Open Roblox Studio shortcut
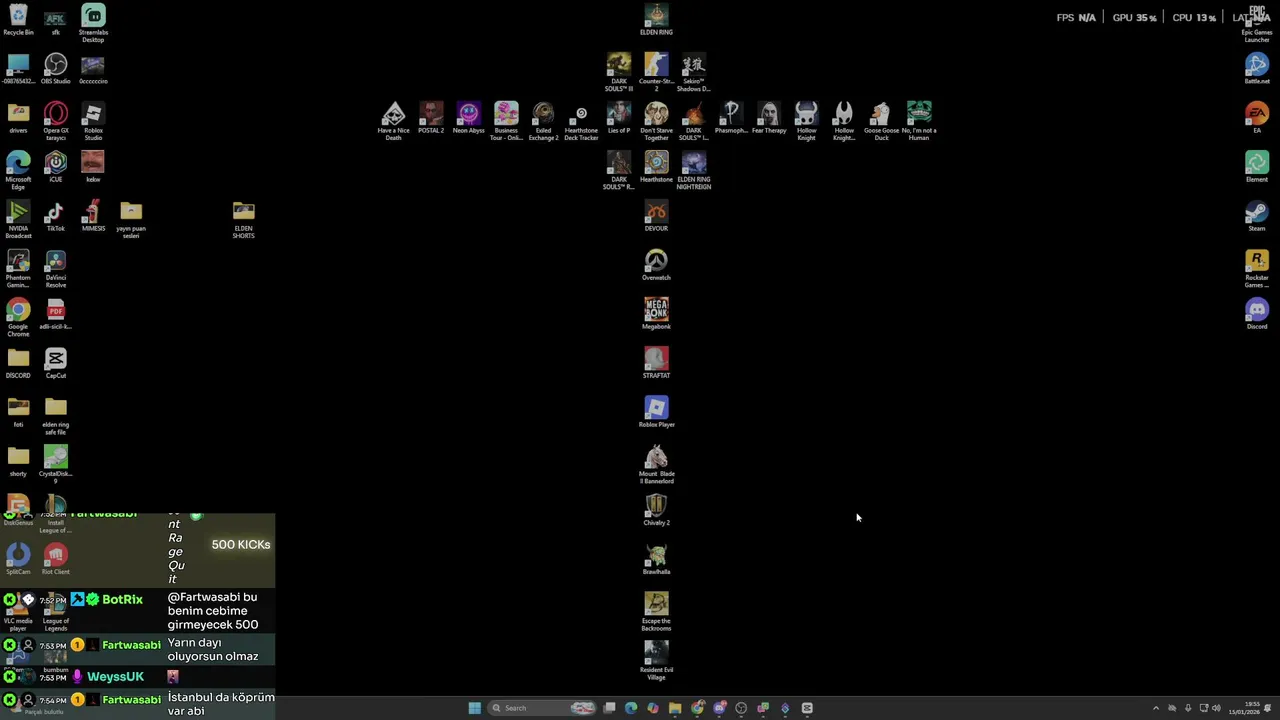 [93, 121]
